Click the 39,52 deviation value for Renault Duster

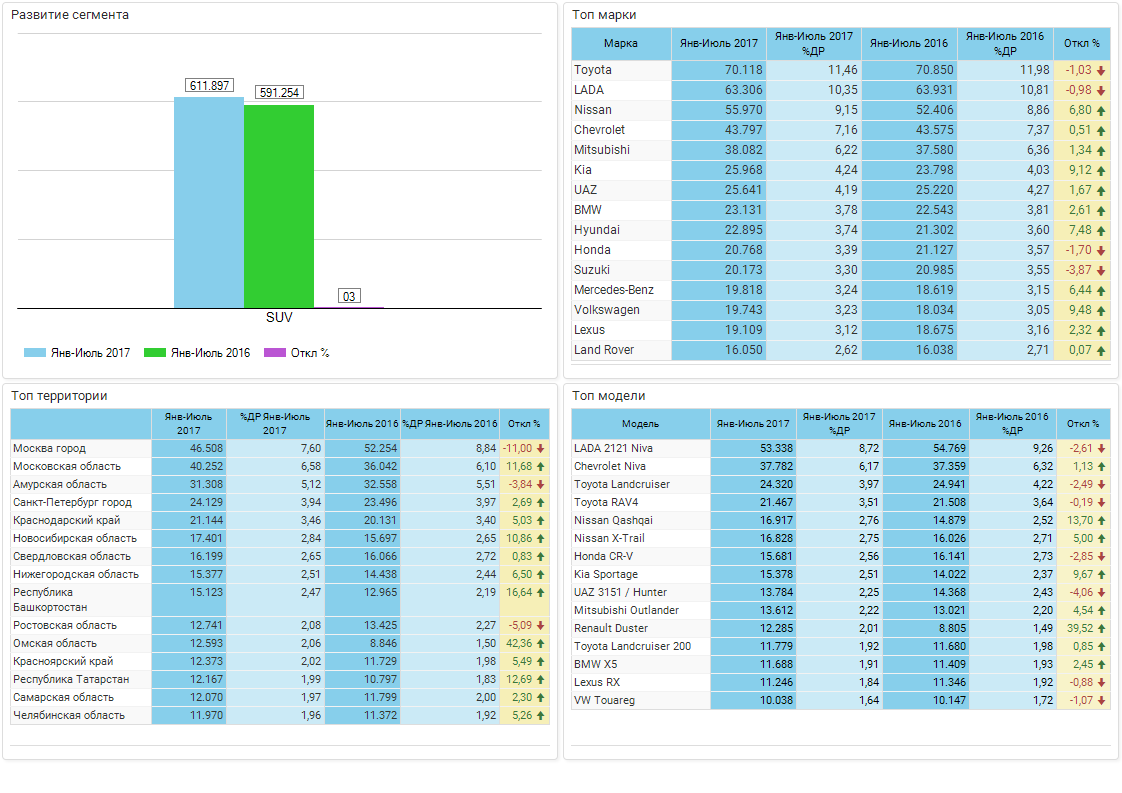1080,628
